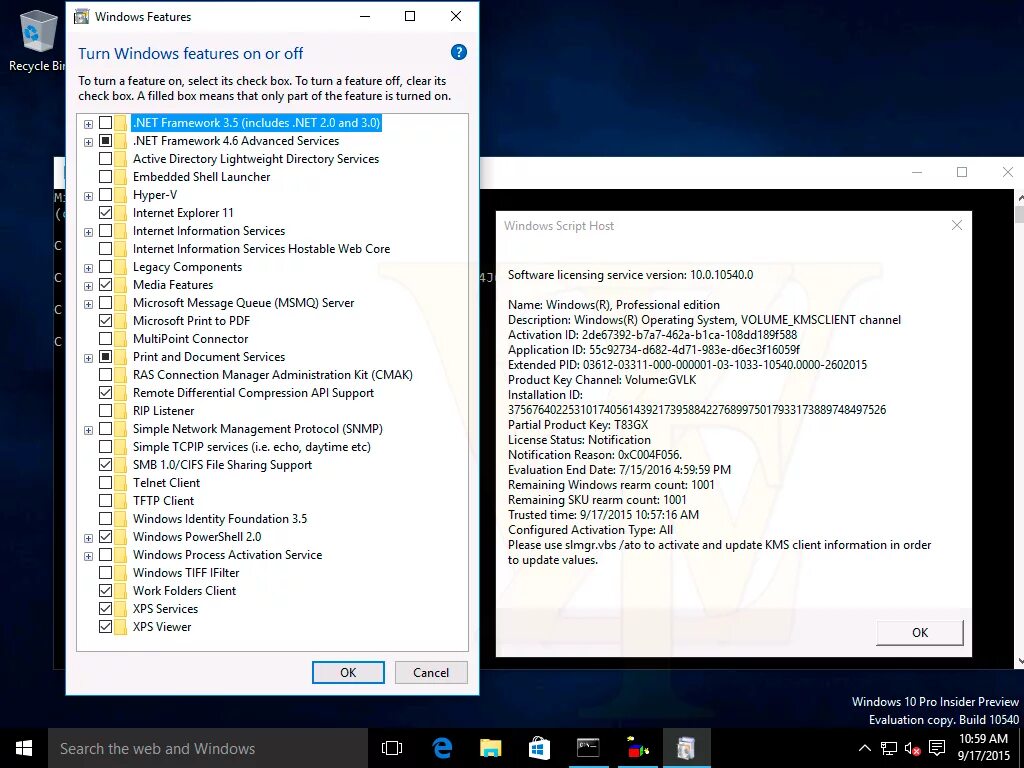Click the Windows Features title bar icon
This screenshot has width=1024, height=768.
(x=82, y=16)
